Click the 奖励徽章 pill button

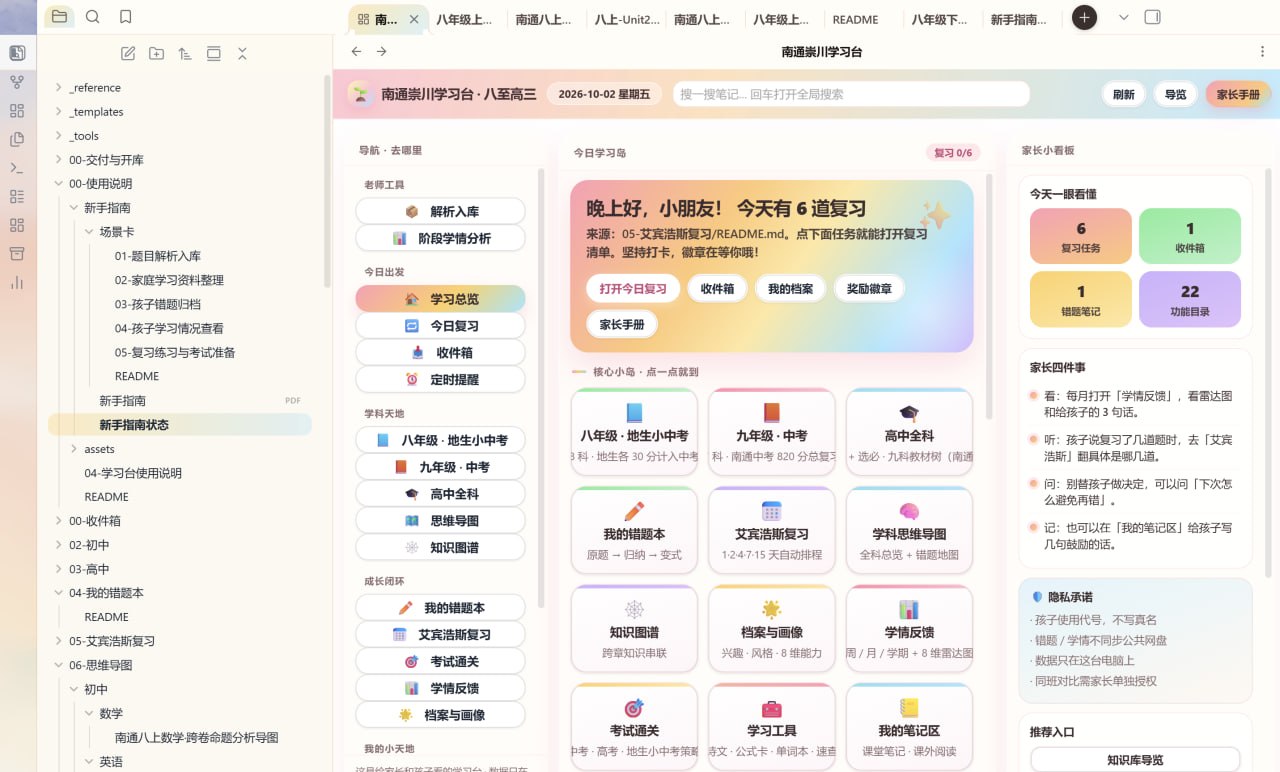pos(869,288)
